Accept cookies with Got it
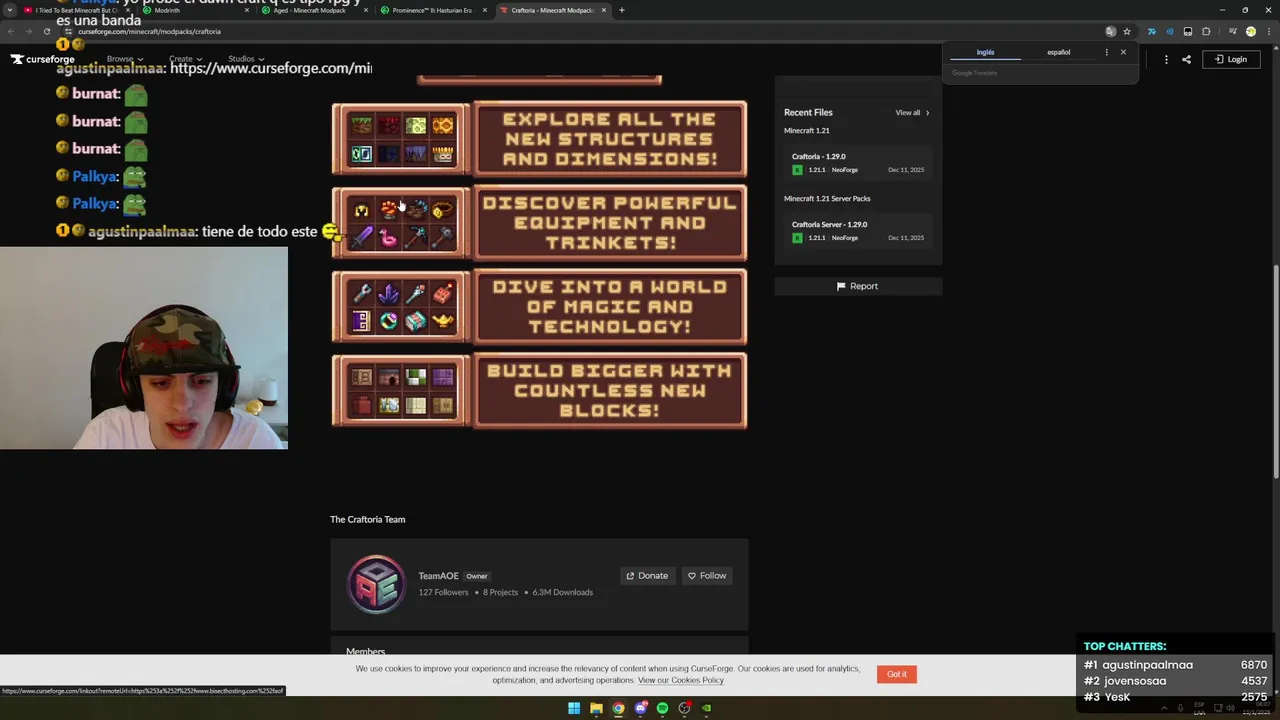The image size is (1280, 720). tap(897, 674)
